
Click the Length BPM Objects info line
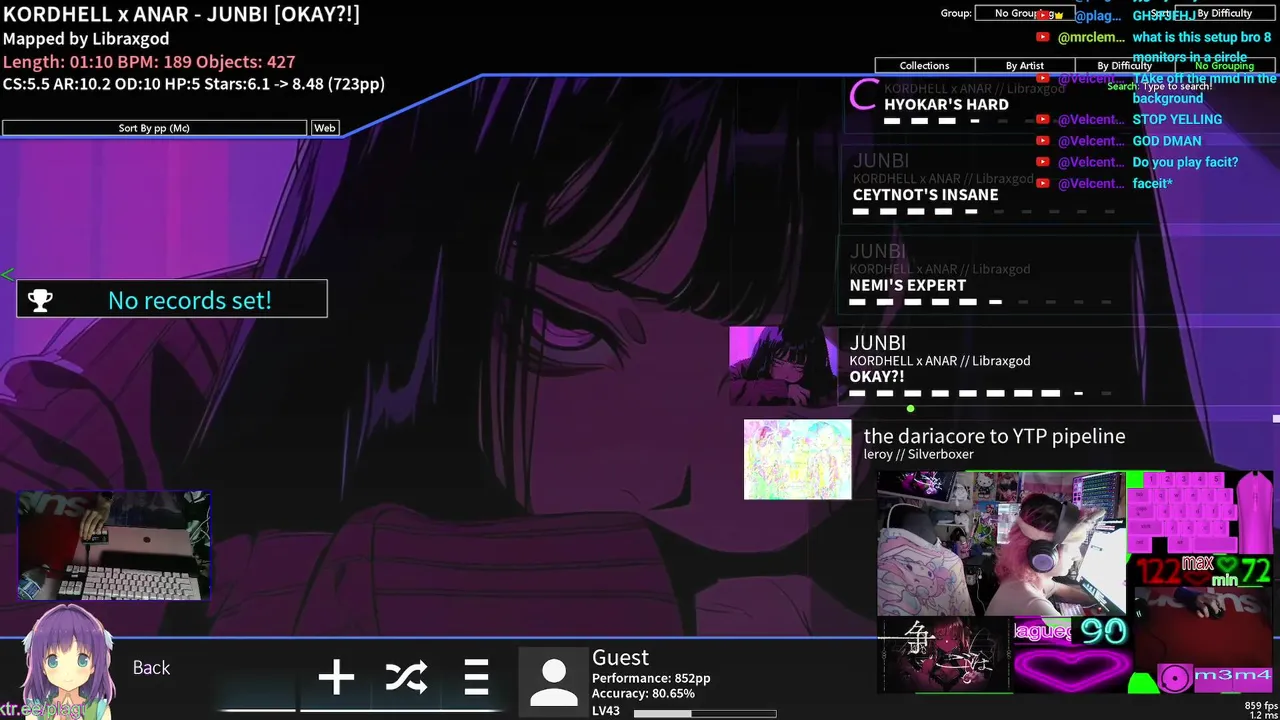pos(149,62)
